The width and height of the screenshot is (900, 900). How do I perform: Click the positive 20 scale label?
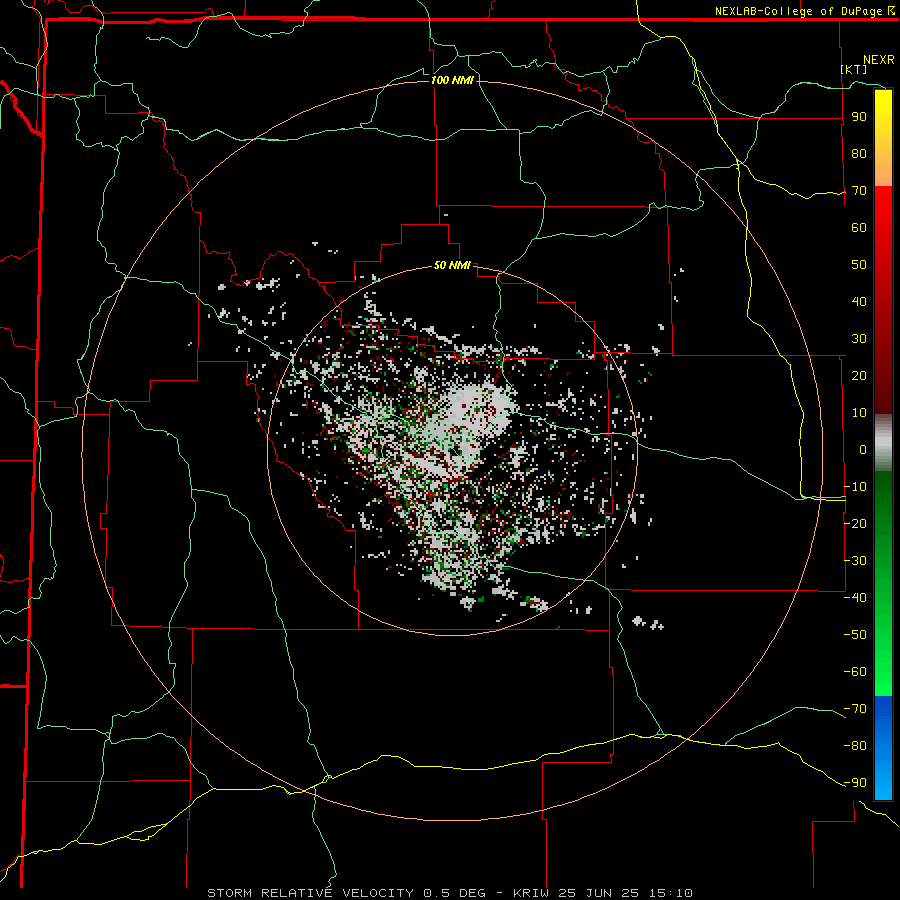coord(859,375)
